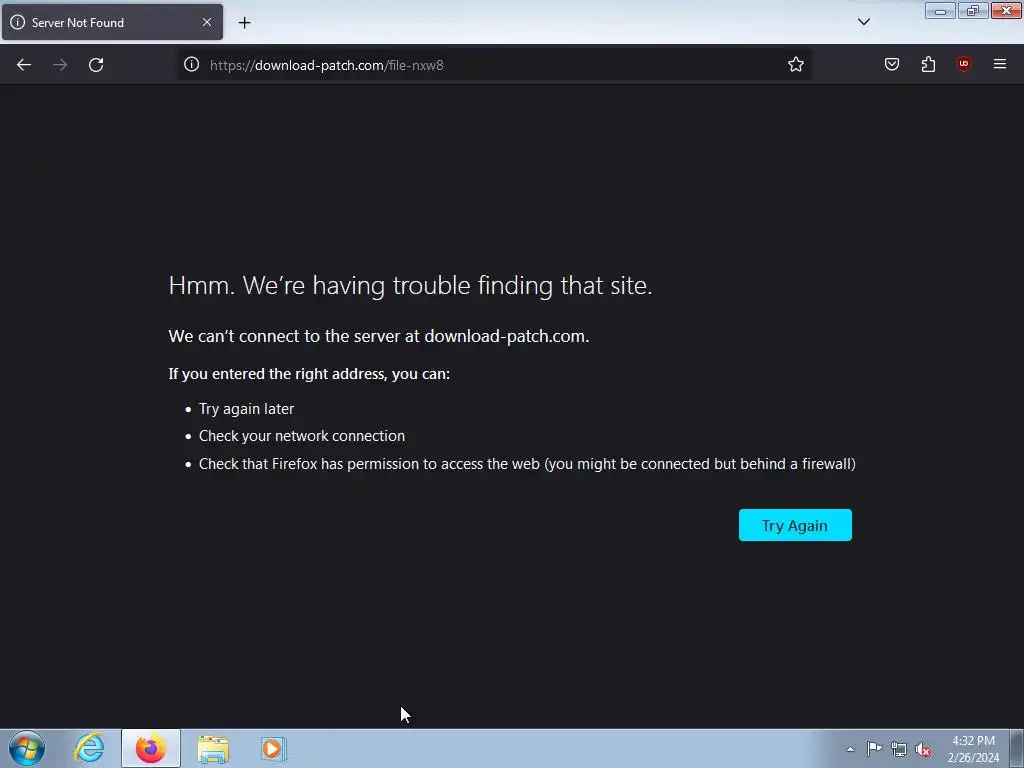The height and width of the screenshot is (768, 1024).
Task: Open Windows Explorer from the taskbar
Action: coord(213,749)
